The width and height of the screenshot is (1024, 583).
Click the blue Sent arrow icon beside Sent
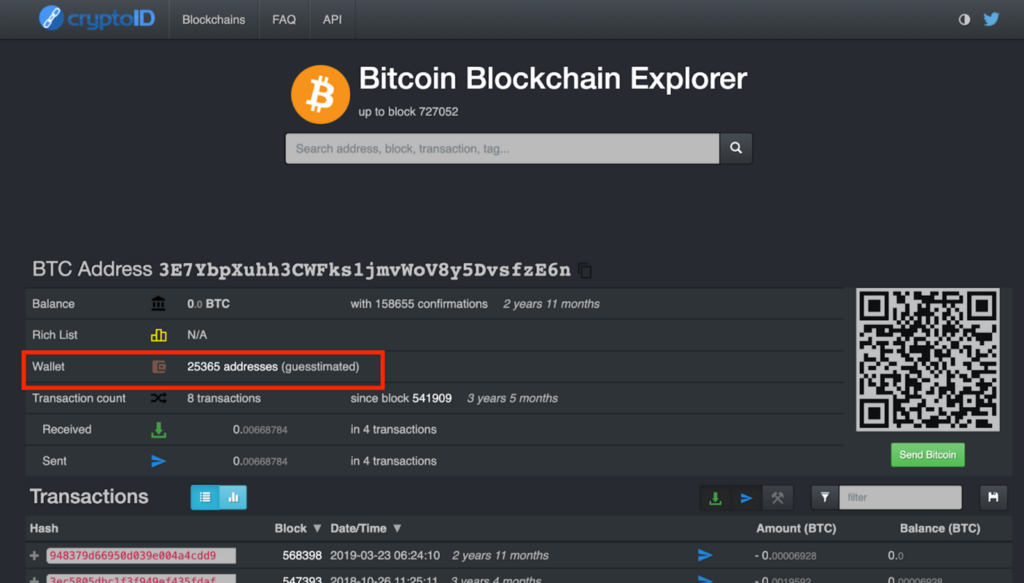pyautogui.click(x=159, y=461)
